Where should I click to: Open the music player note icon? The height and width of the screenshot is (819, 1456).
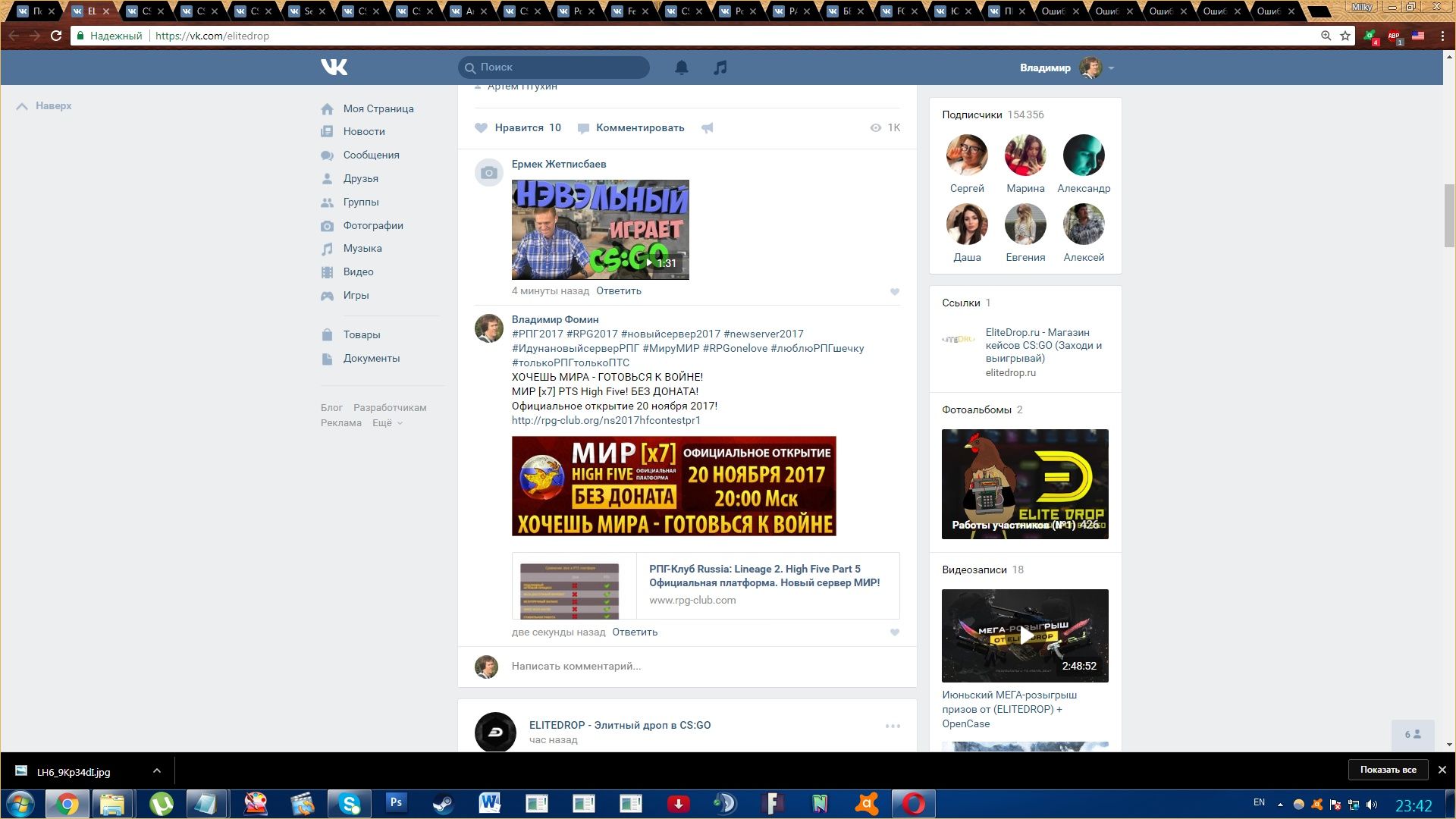[720, 67]
